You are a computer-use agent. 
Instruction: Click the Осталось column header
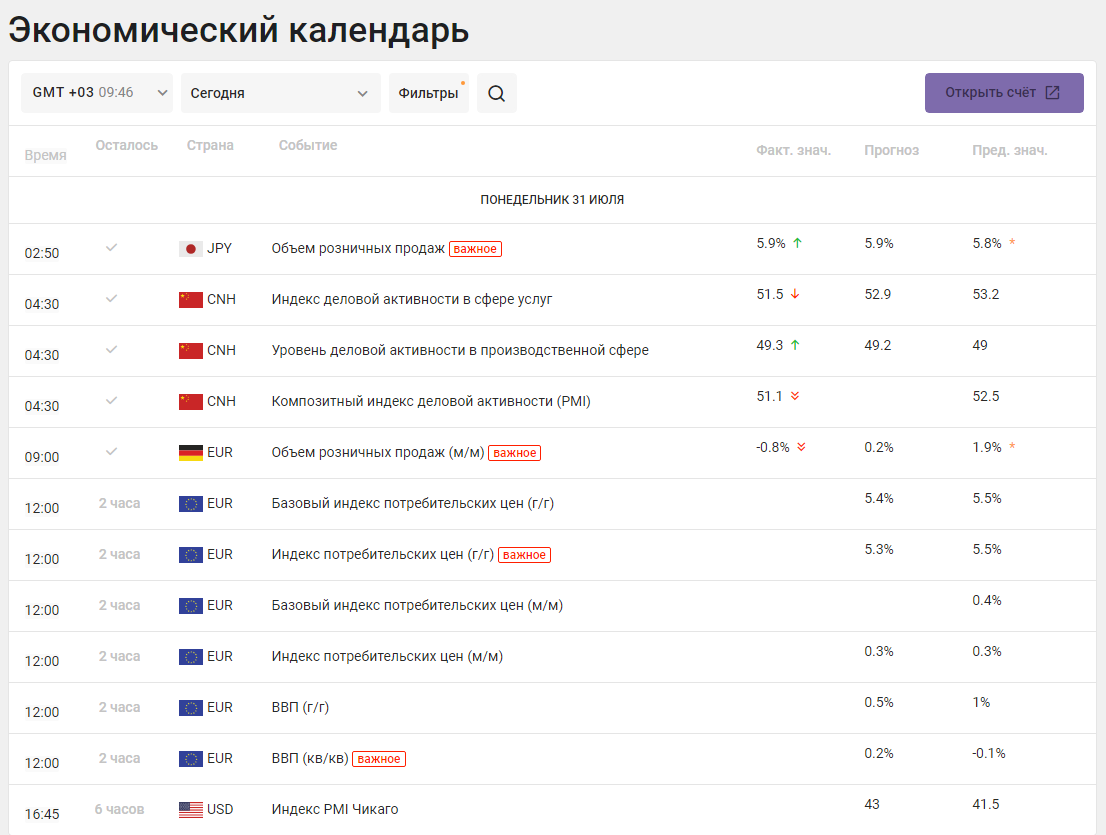[x=126, y=145]
